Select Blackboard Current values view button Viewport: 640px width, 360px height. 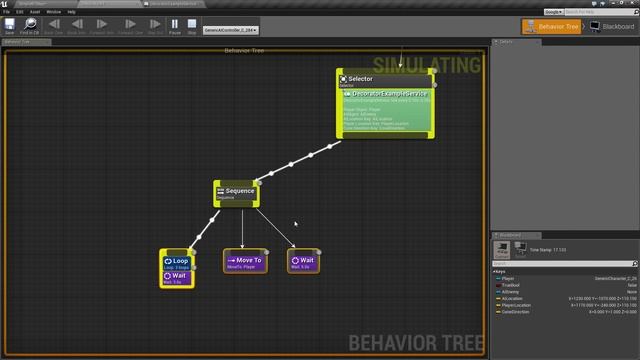(502, 249)
